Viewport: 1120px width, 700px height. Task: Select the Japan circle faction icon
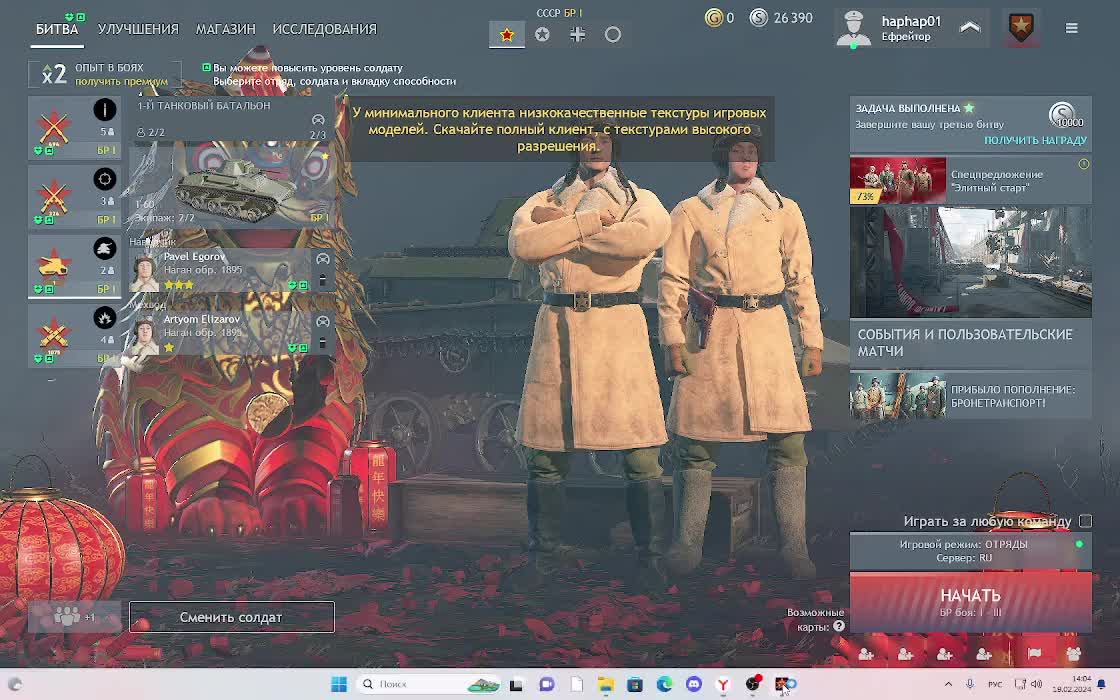[612, 34]
